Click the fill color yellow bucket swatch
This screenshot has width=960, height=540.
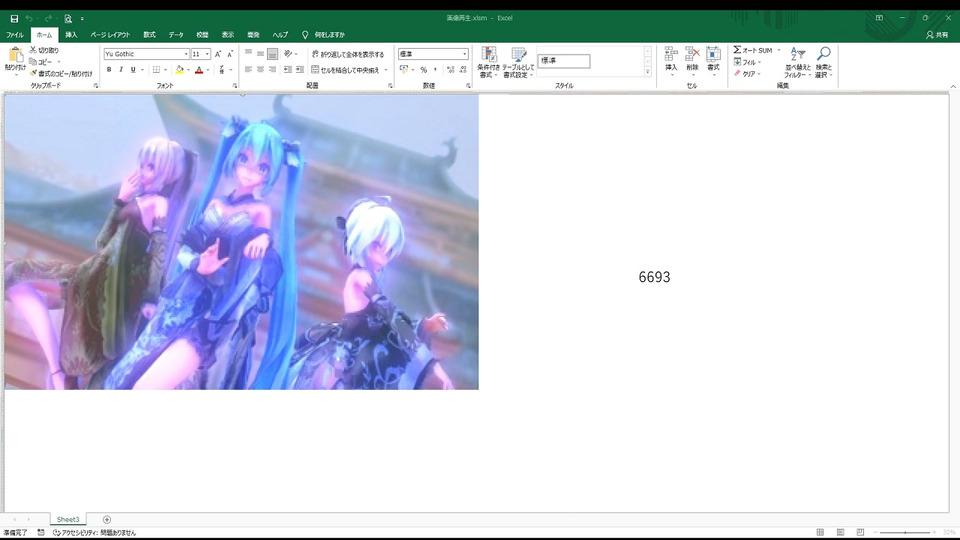coord(179,70)
